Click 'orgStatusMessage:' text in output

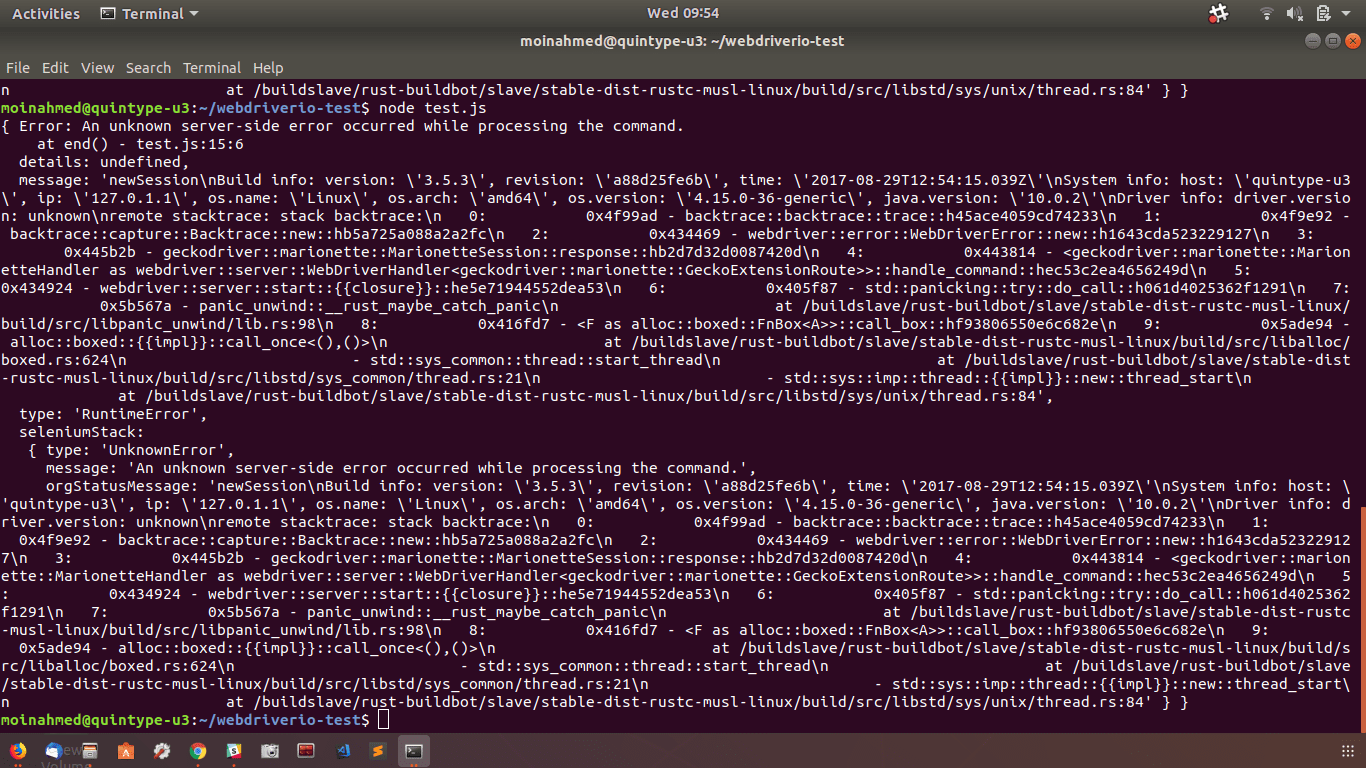(122, 486)
